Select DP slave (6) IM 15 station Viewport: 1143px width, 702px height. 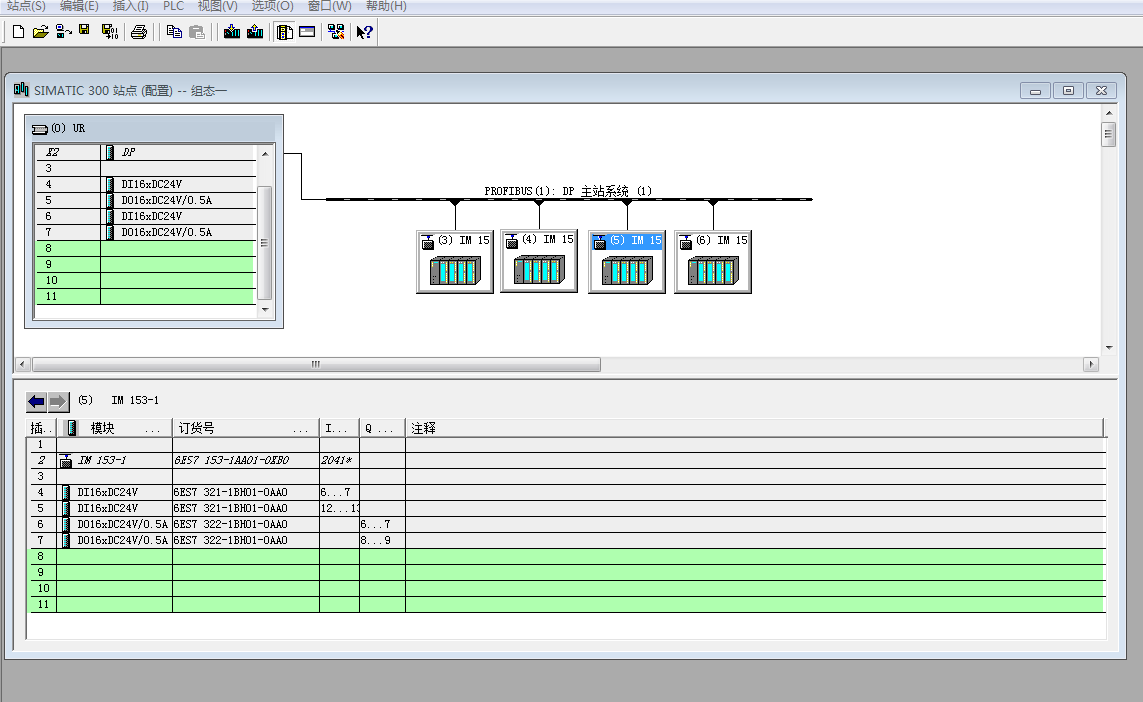pos(713,262)
